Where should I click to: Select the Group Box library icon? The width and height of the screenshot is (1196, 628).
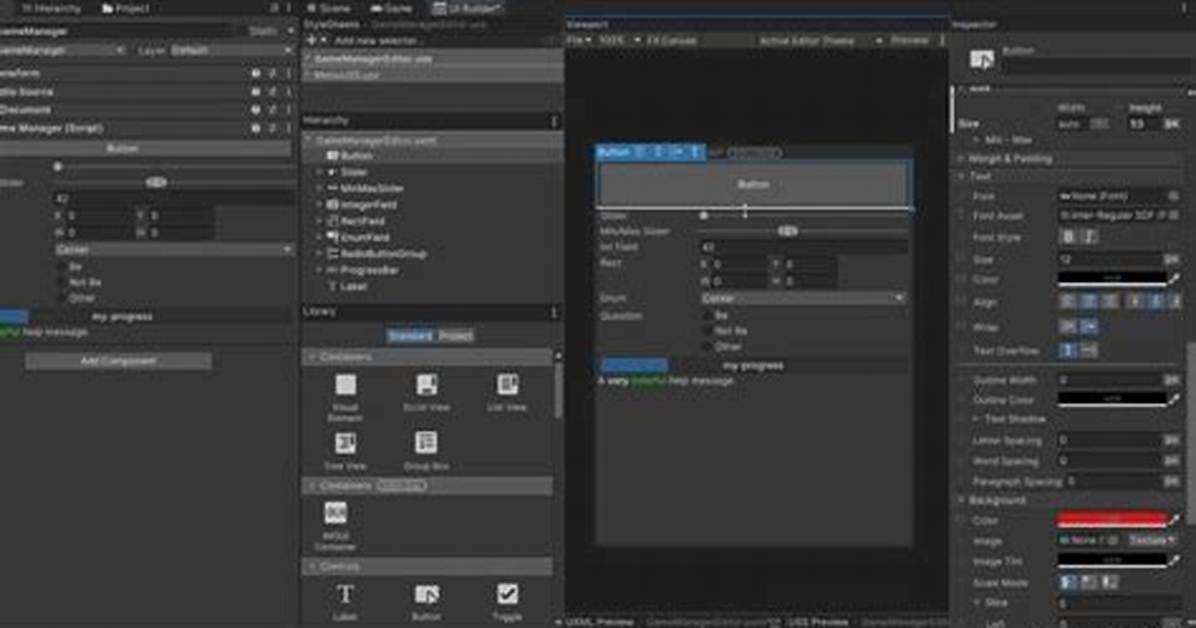426,443
